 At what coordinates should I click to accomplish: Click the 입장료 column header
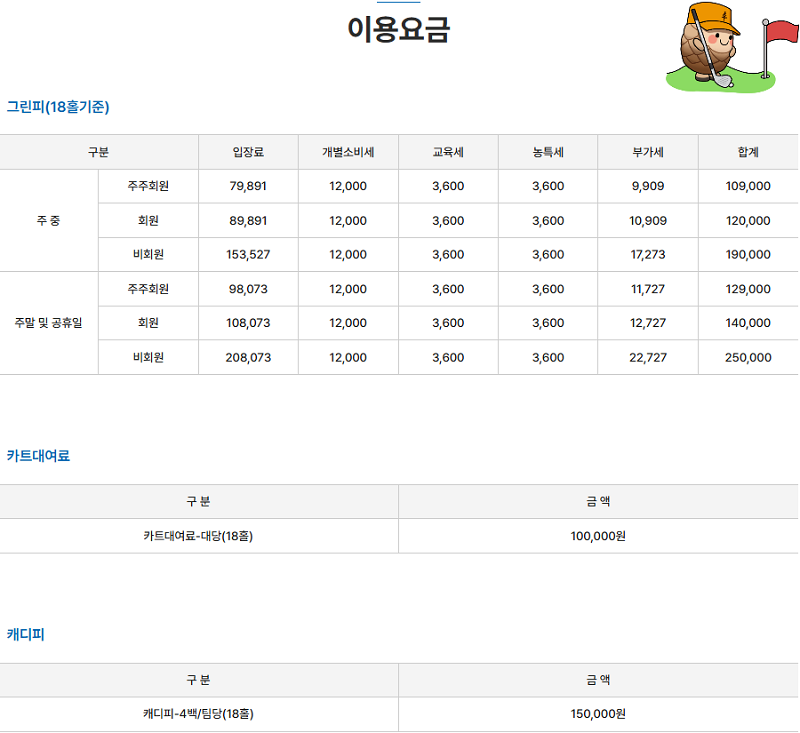click(x=248, y=152)
